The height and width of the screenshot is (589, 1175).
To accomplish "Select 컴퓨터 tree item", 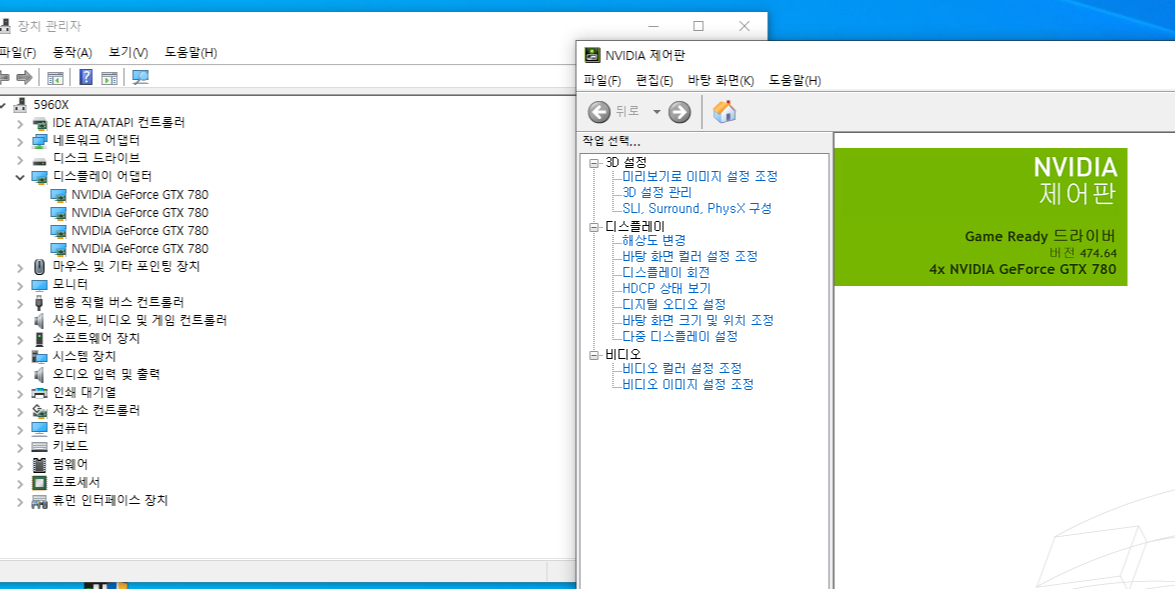I will point(70,429).
